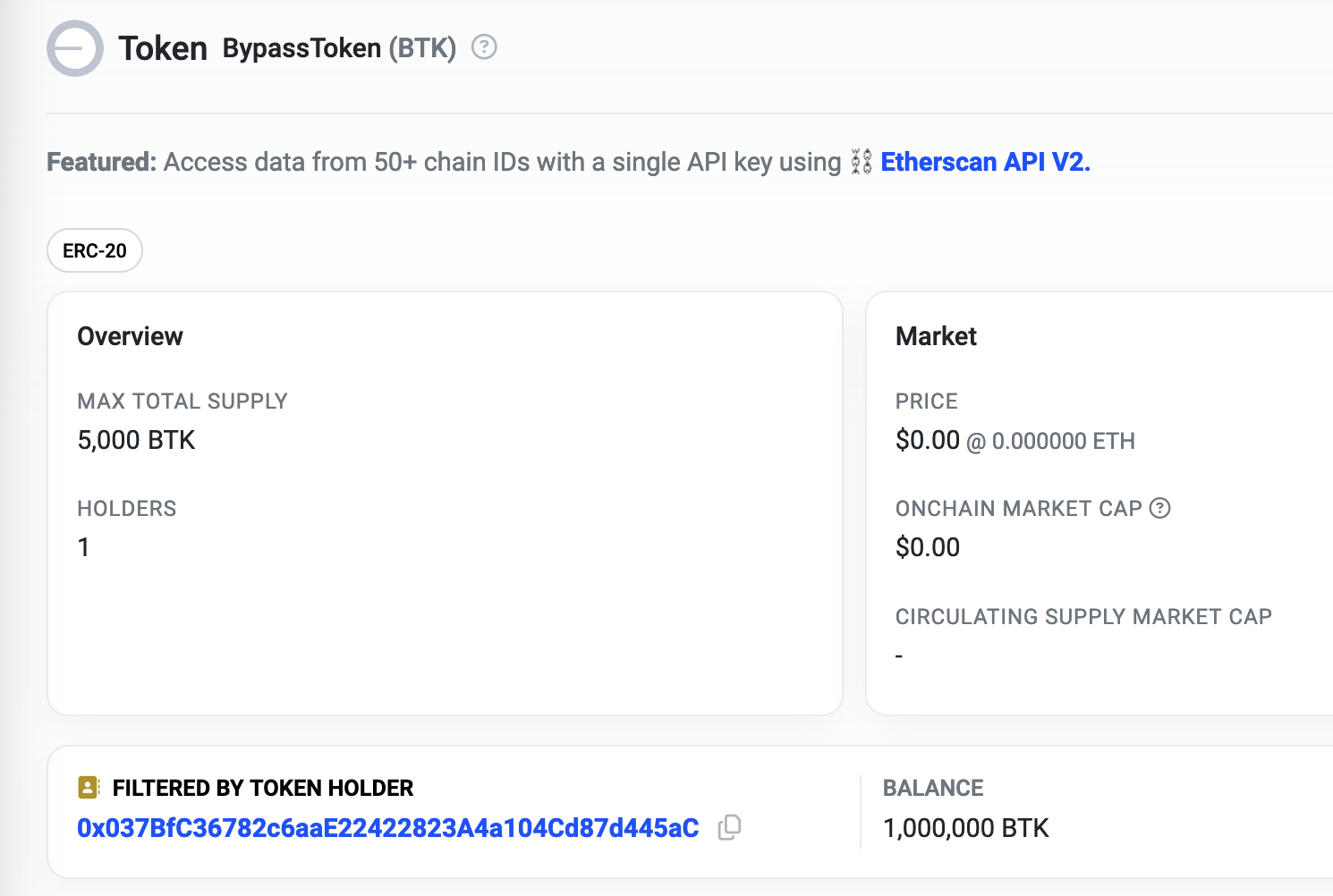Viewport: 1333px width, 896px height.
Task: Click the BypassToken (BTK) title text
Action: 339,47
